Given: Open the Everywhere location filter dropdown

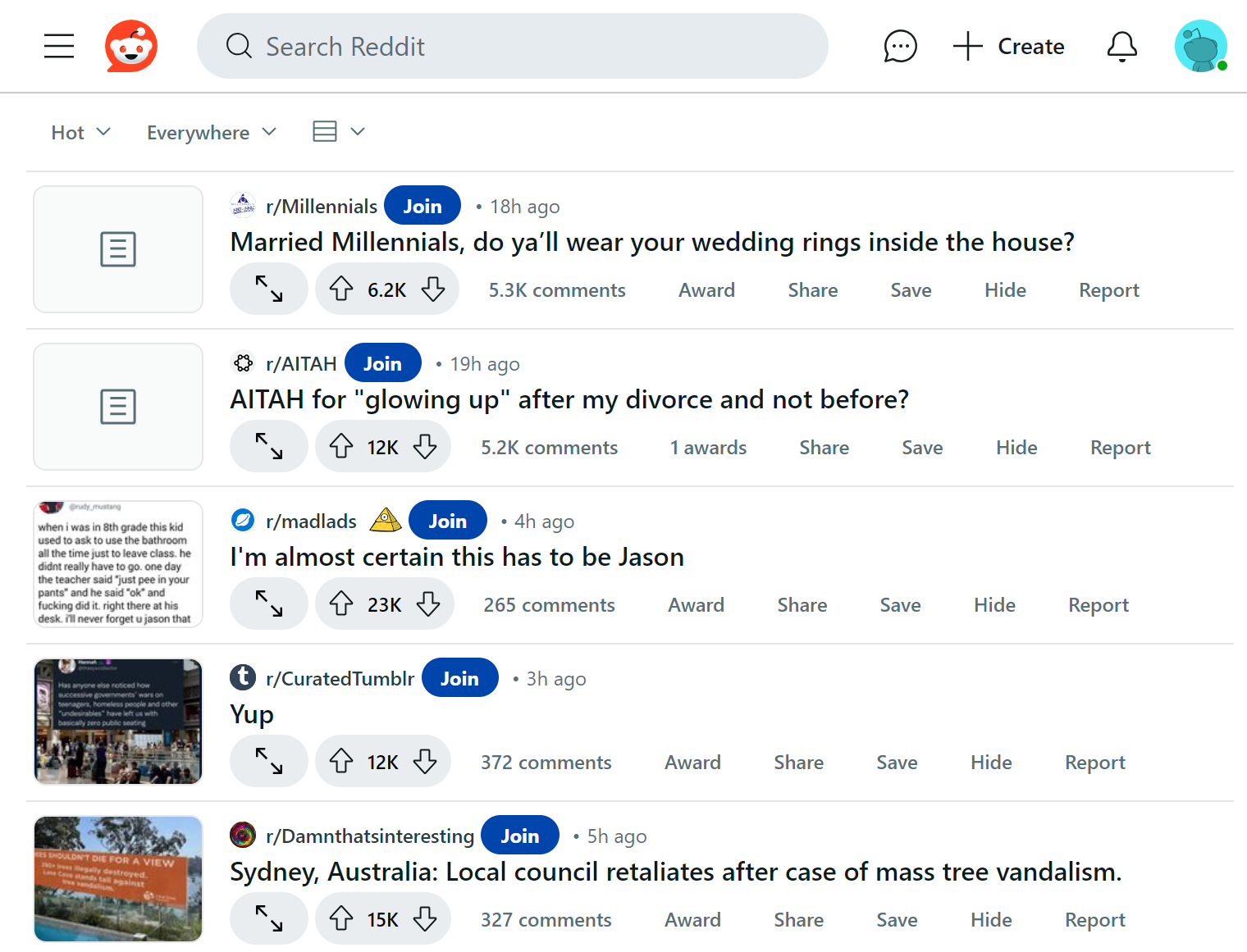Looking at the screenshot, I should pos(211,132).
